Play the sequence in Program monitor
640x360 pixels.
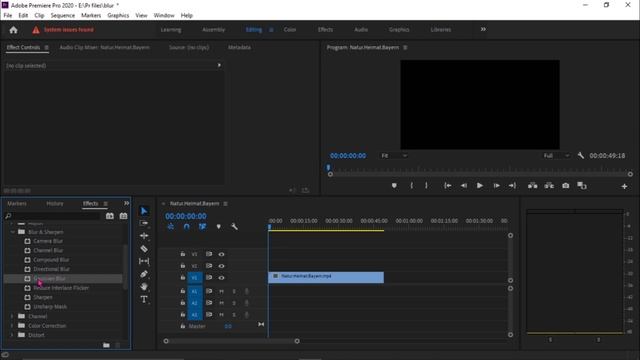tap(480, 186)
